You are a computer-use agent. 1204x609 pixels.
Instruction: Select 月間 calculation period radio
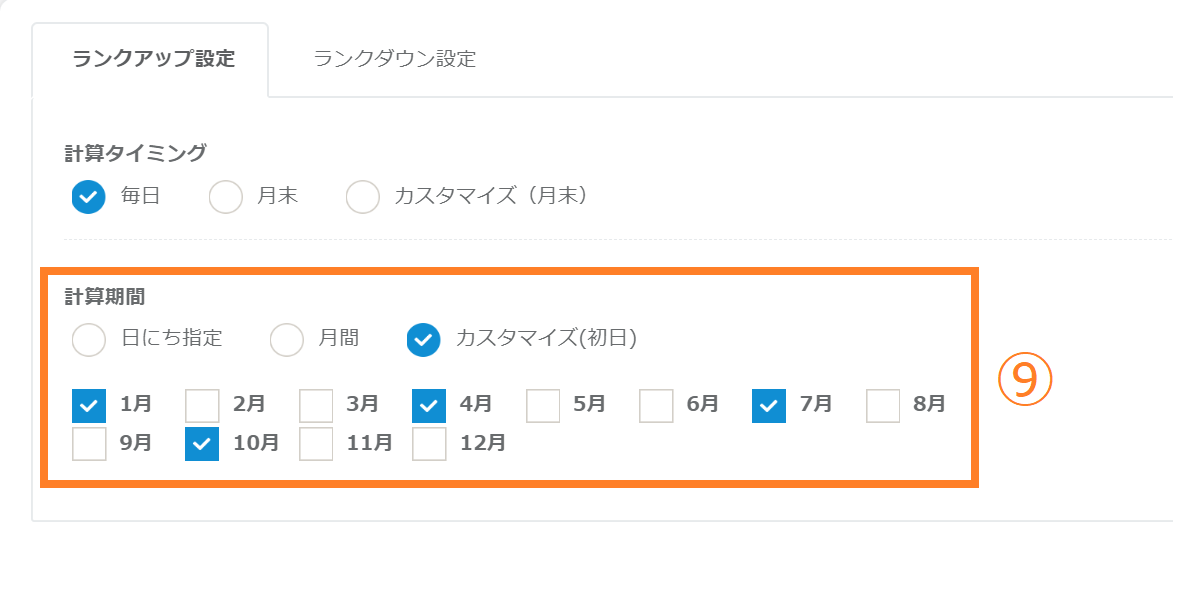tap(287, 340)
